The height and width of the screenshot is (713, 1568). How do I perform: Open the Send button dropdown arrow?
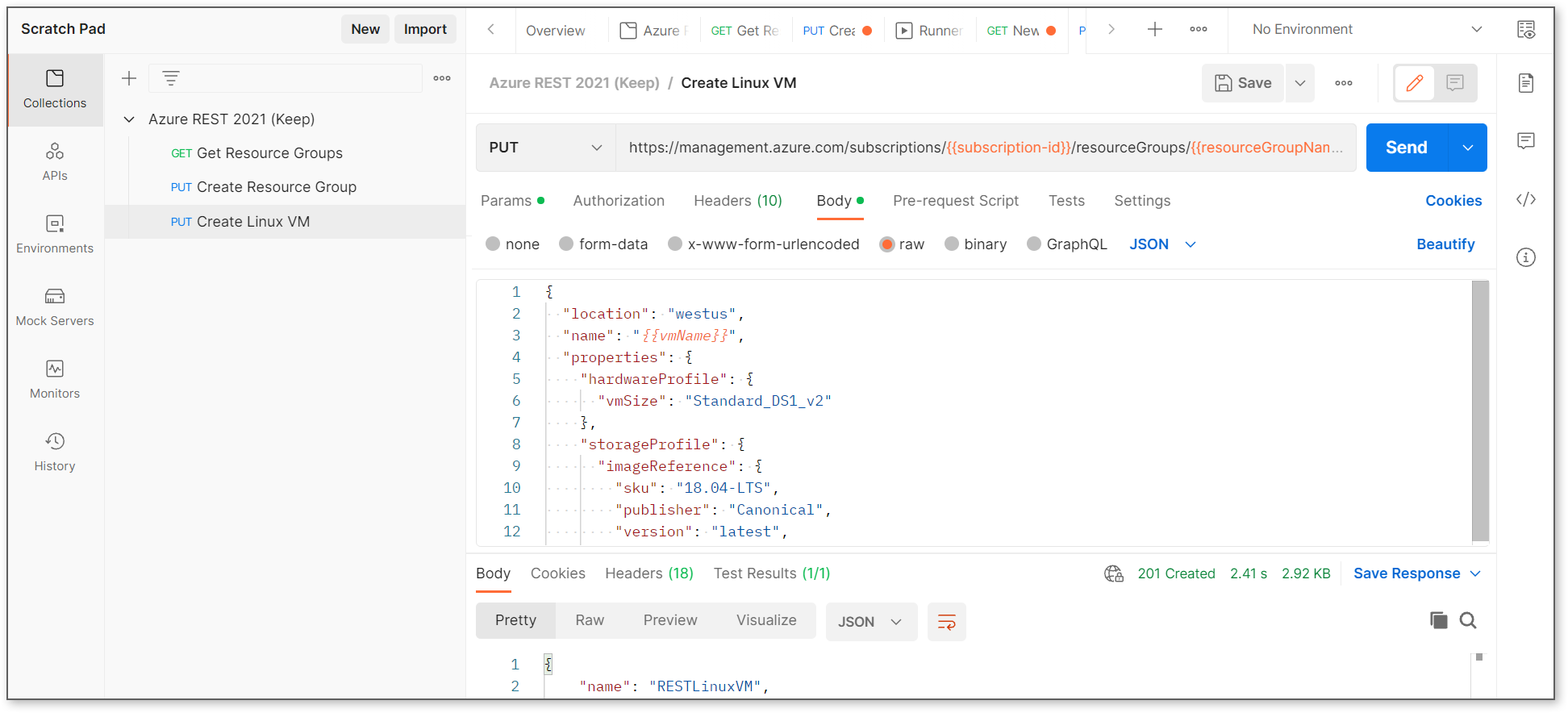point(1468,148)
